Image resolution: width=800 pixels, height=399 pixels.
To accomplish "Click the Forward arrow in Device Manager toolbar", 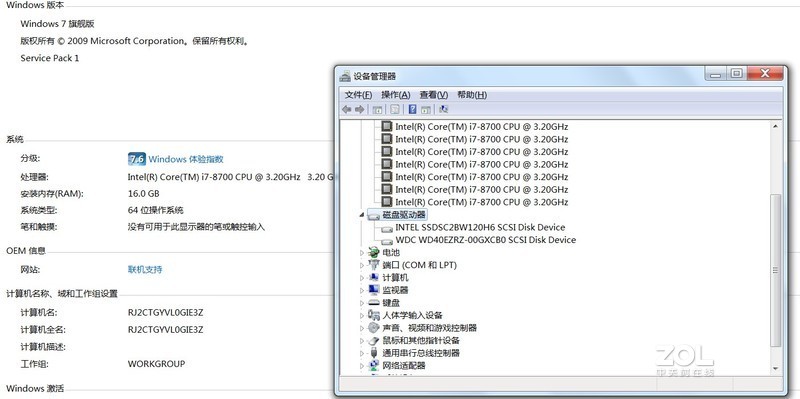I will tap(360, 109).
